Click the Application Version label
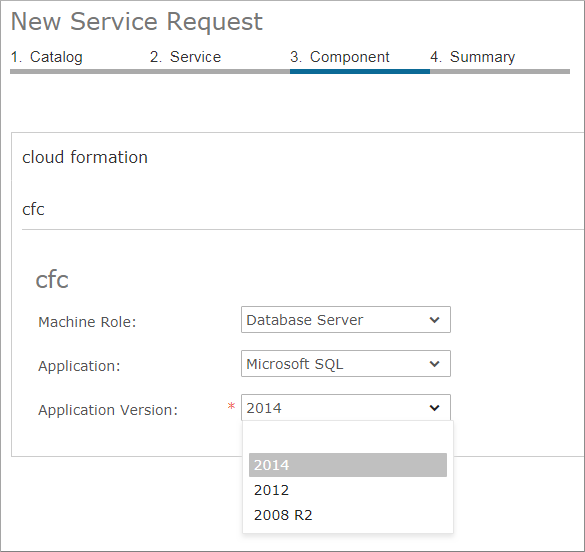 point(108,410)
